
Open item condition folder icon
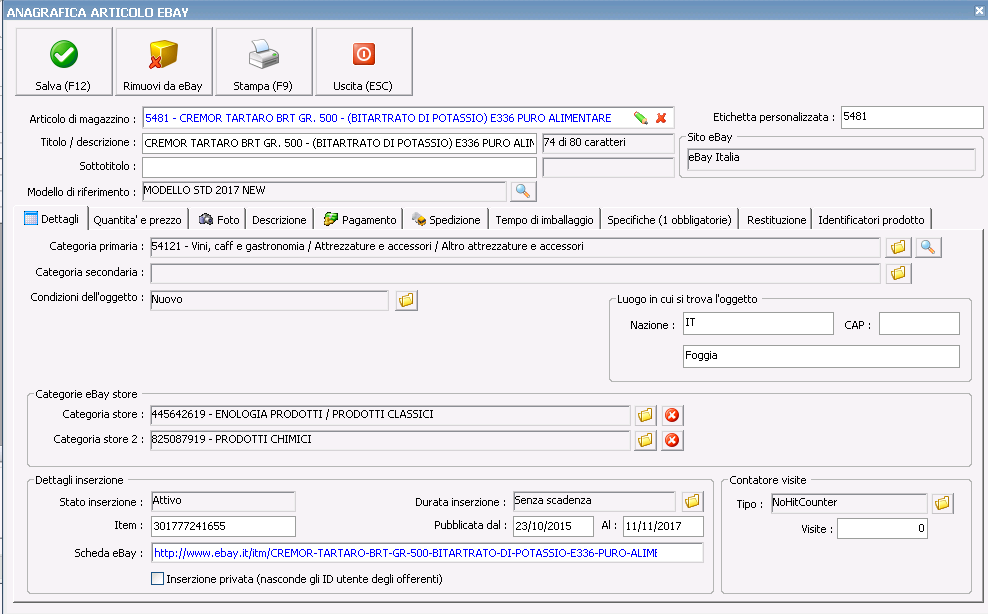coord(406,300)
